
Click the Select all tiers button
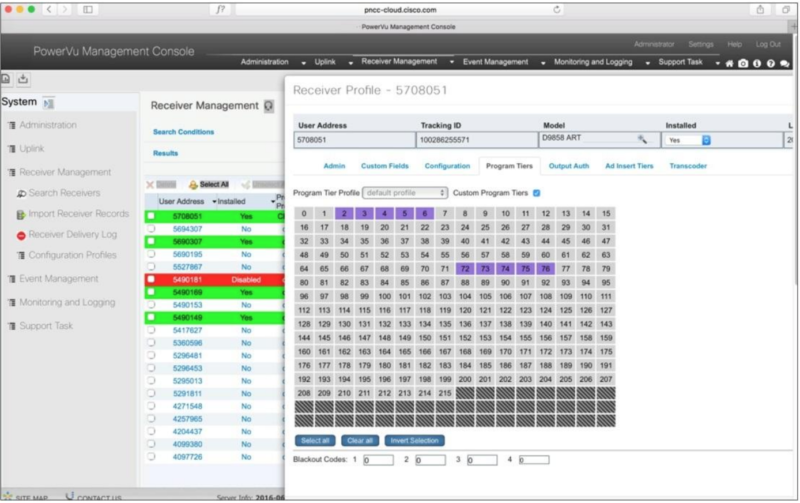(x=315, y=441)
